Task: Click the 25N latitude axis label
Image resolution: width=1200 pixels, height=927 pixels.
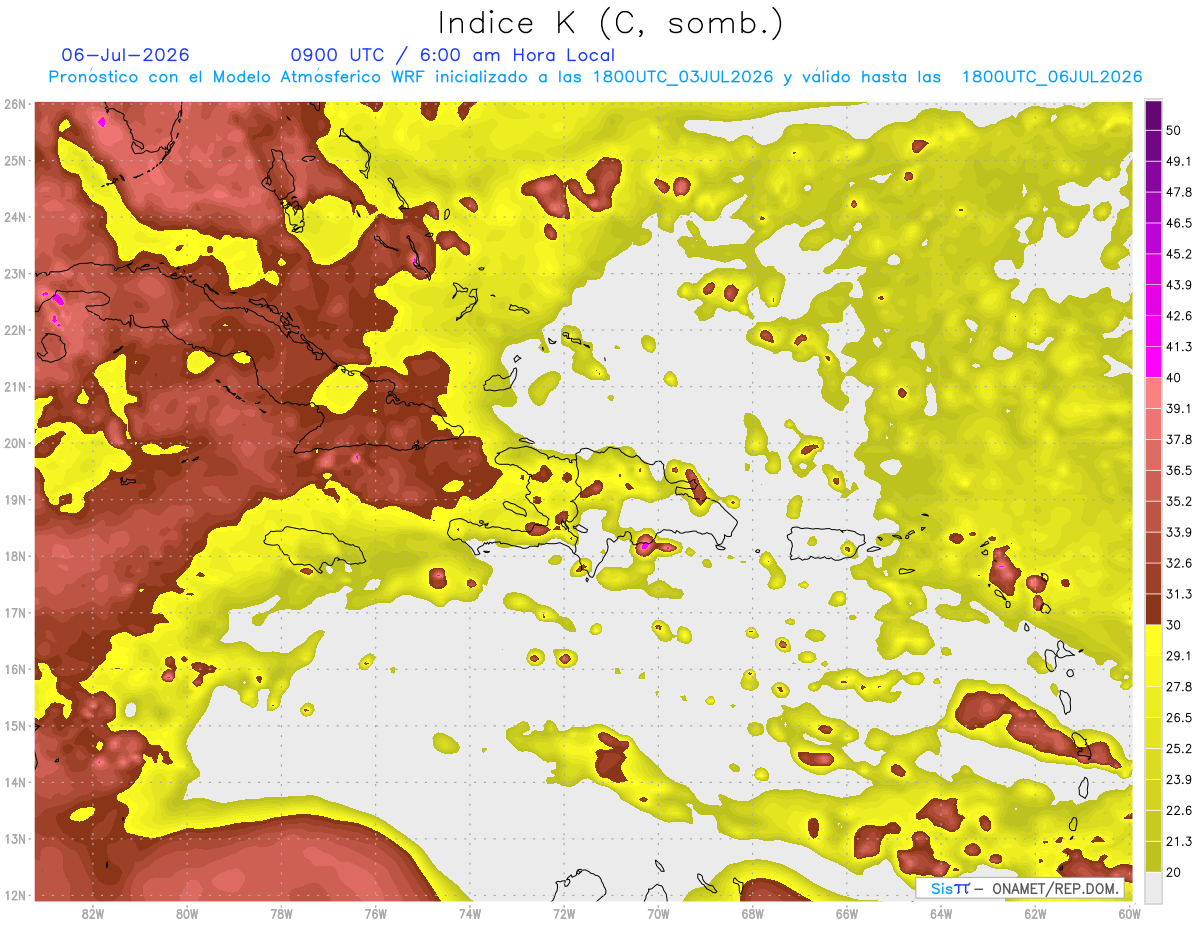Action: click(14, 160)
